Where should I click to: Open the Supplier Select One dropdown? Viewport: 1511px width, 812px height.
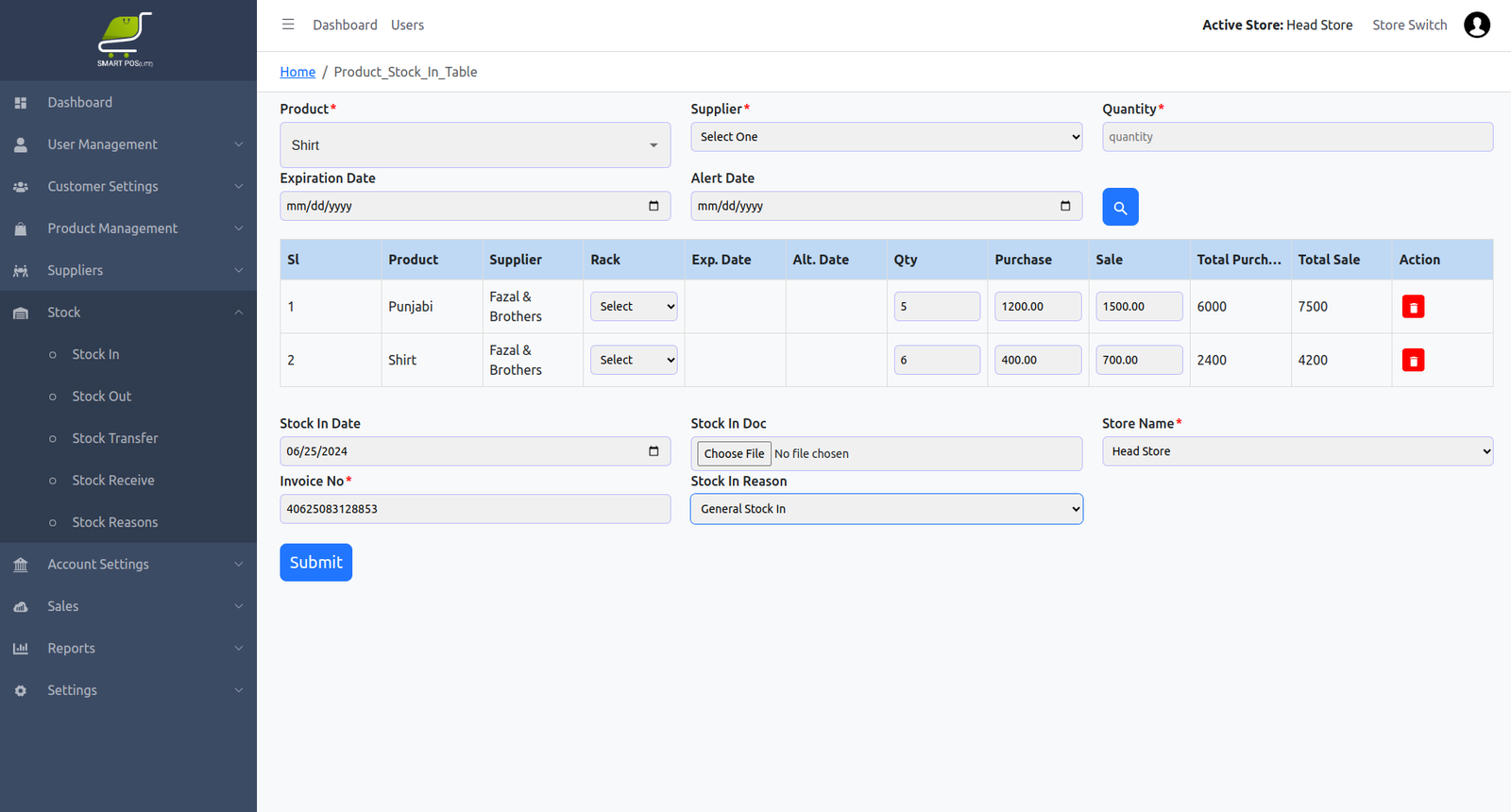pyautogui.click(x=887, y=137)
